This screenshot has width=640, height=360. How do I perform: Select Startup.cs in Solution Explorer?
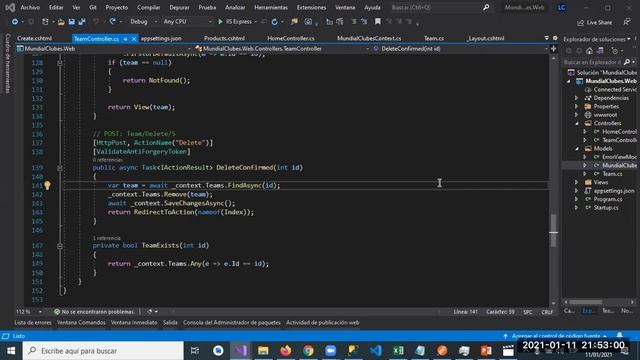click(x=606, y=208)
